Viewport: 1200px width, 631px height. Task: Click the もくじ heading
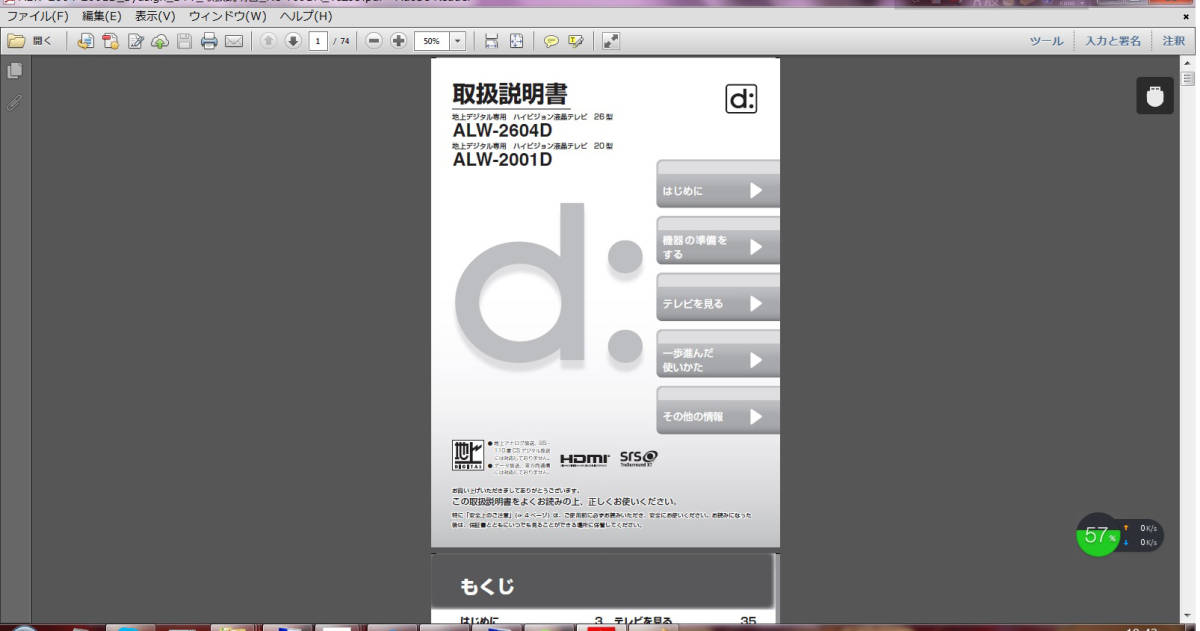(487, 587)
